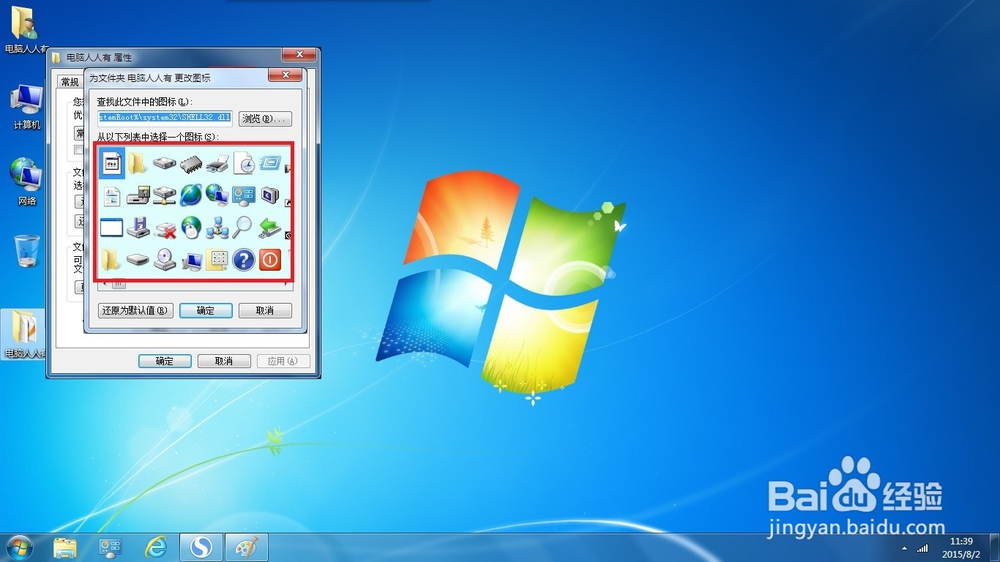This screenshot has width=1000, height=562.
Task: Pick the networked computers icon
Action: click(x=217, y=228)
